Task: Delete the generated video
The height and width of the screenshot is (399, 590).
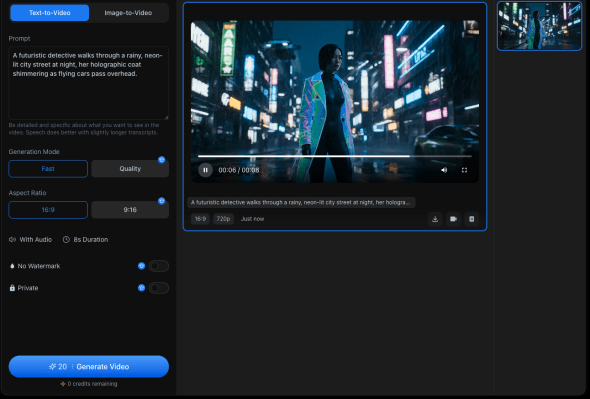Action: click(472, 219)
